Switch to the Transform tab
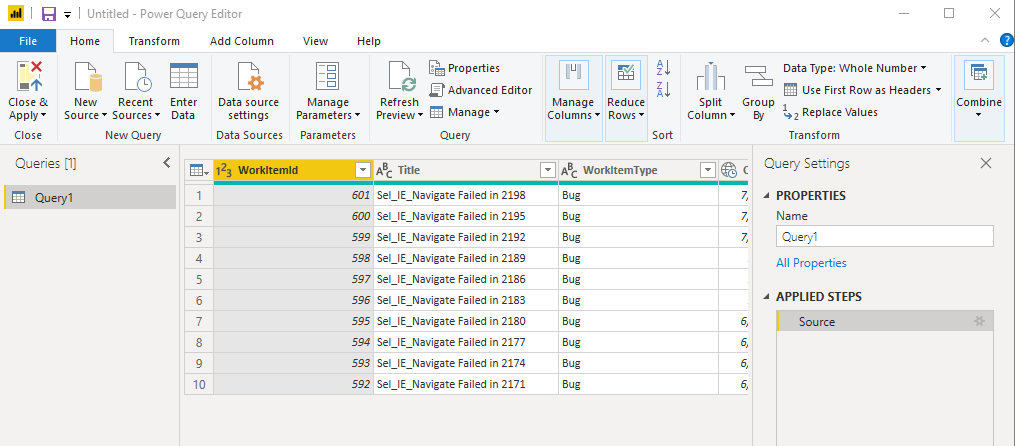Image resolution: width=1015 pixels, height=446 pixels. point(154,41)
